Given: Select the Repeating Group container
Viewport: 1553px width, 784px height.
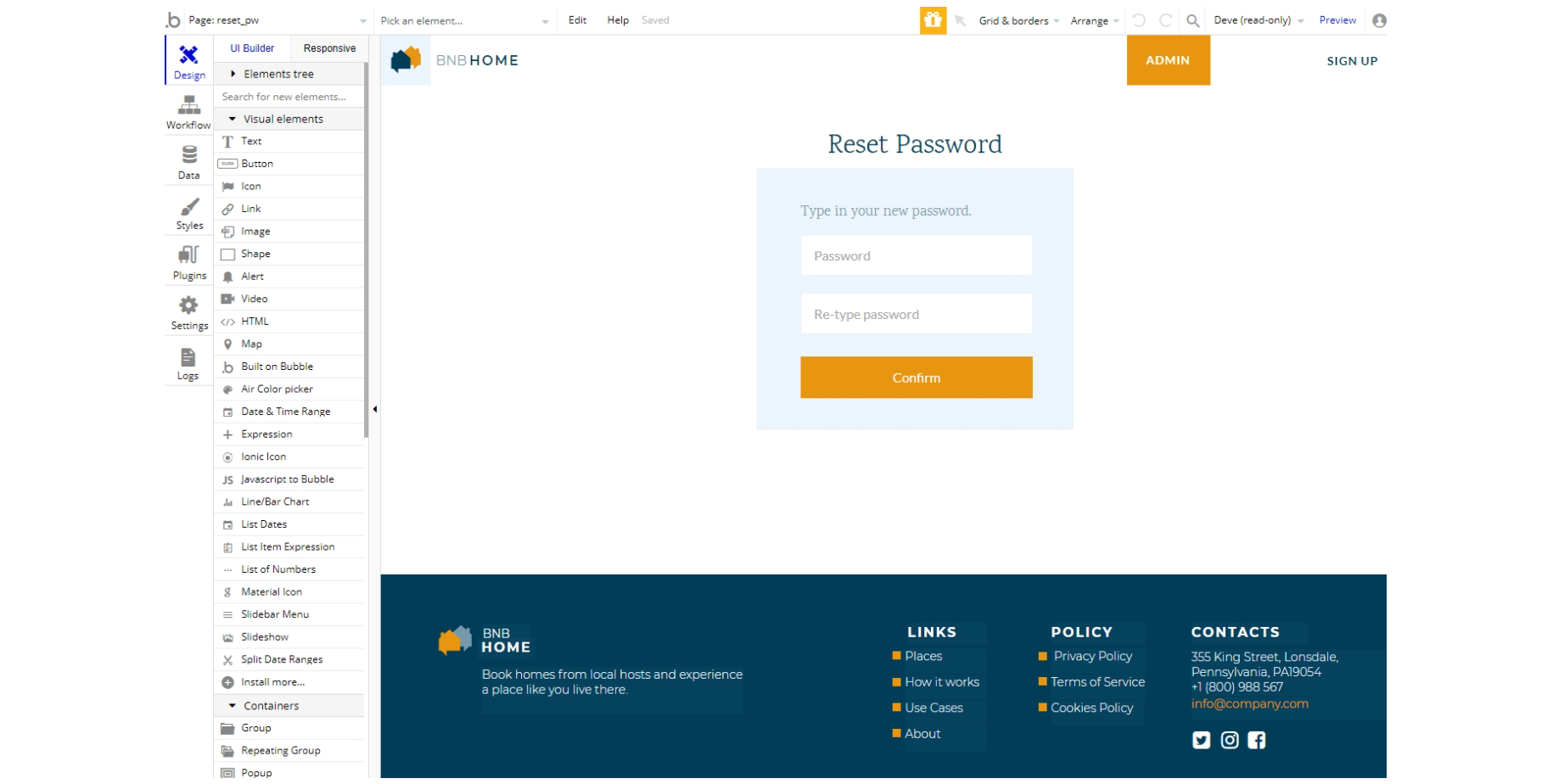Looking at the screenshot, I should pos(290,751).
